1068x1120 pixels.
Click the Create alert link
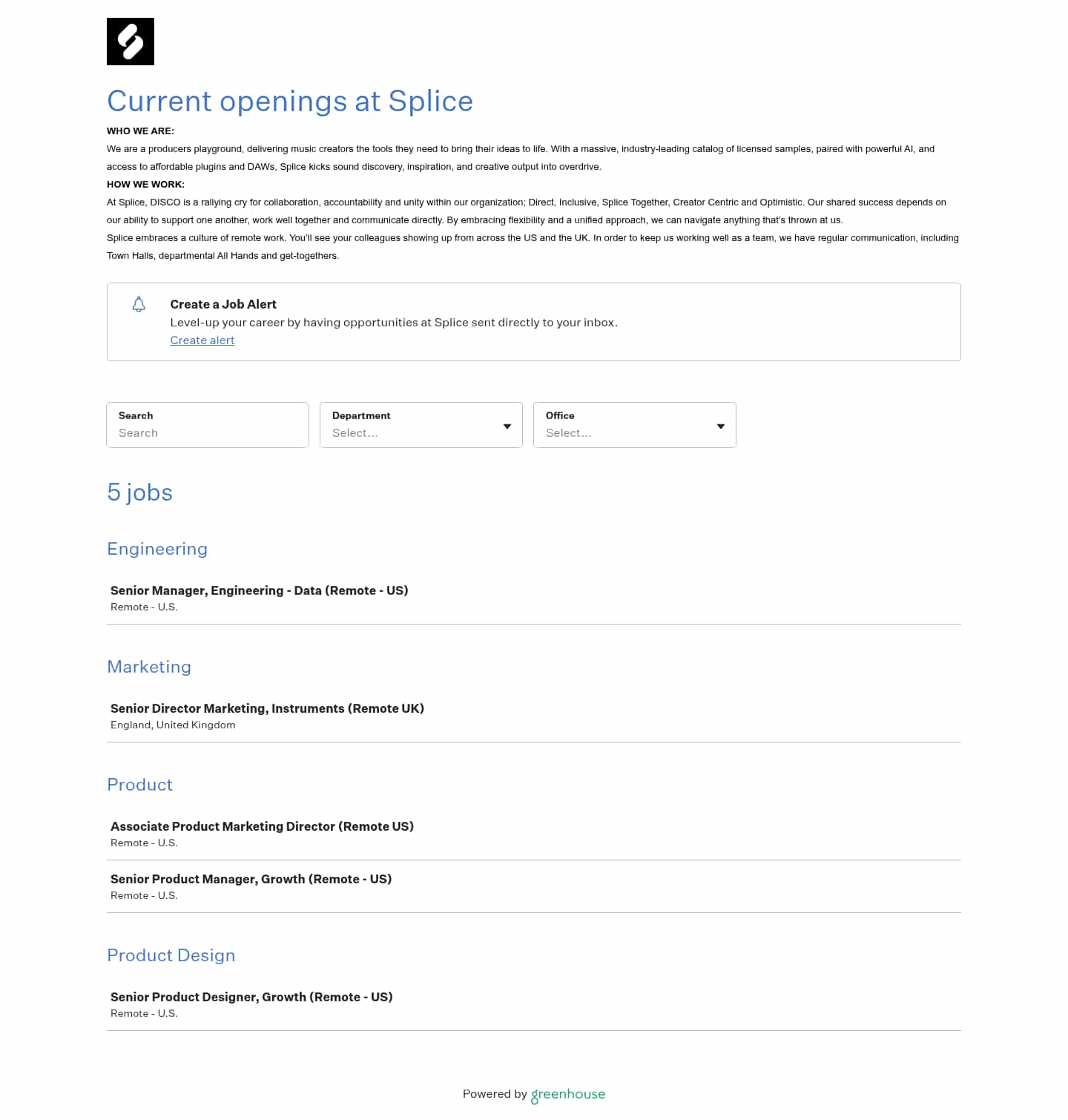(x=202, y=340)
